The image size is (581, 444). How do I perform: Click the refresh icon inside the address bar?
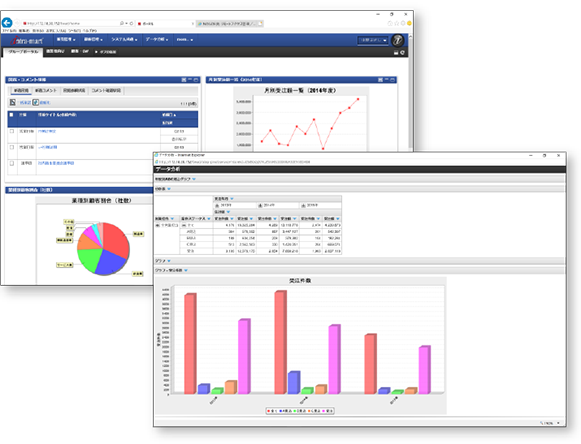pos(132,23)
